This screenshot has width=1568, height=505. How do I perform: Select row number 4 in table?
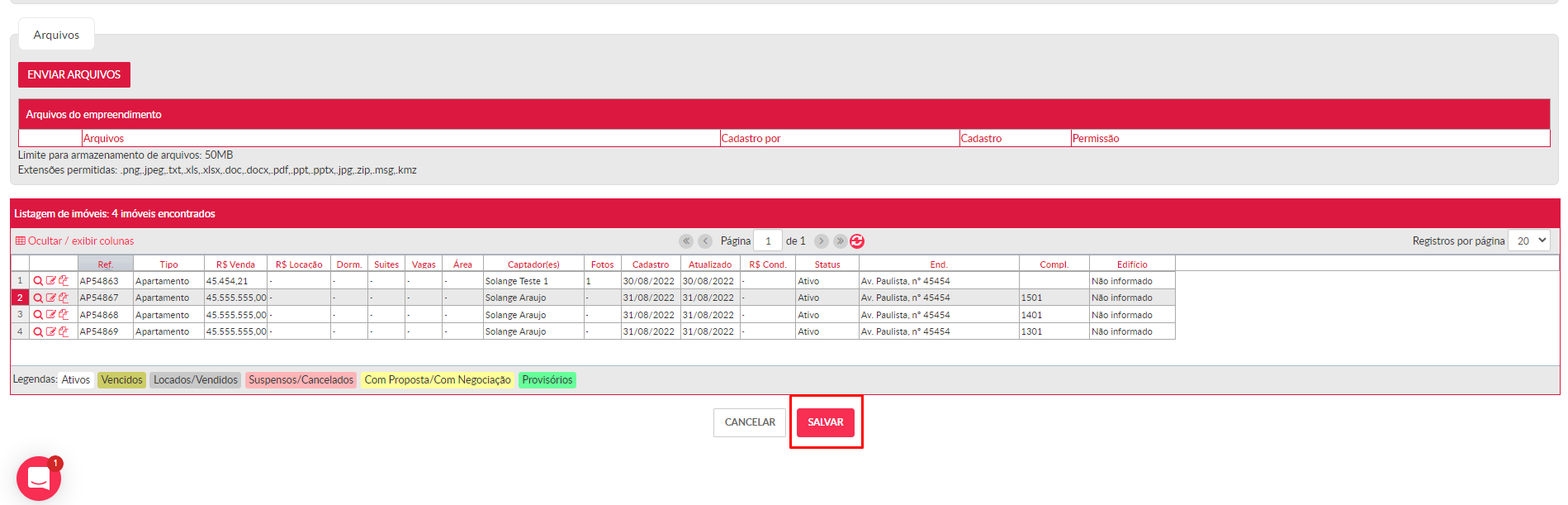[x=20, y=331]
